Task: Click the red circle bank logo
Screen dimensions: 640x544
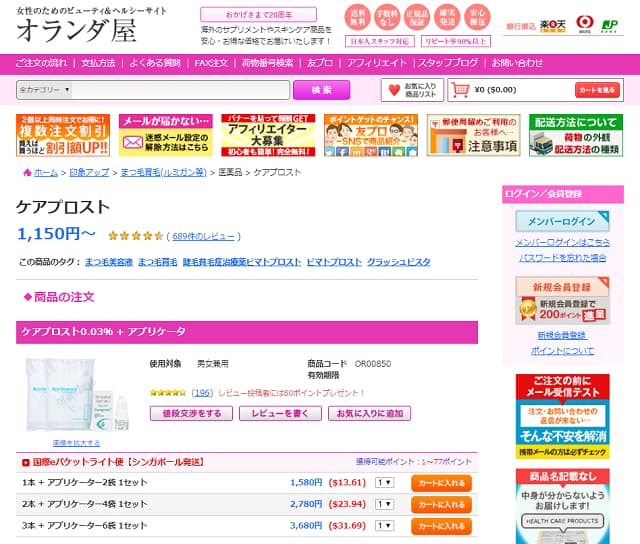Action: coord(584,24)
